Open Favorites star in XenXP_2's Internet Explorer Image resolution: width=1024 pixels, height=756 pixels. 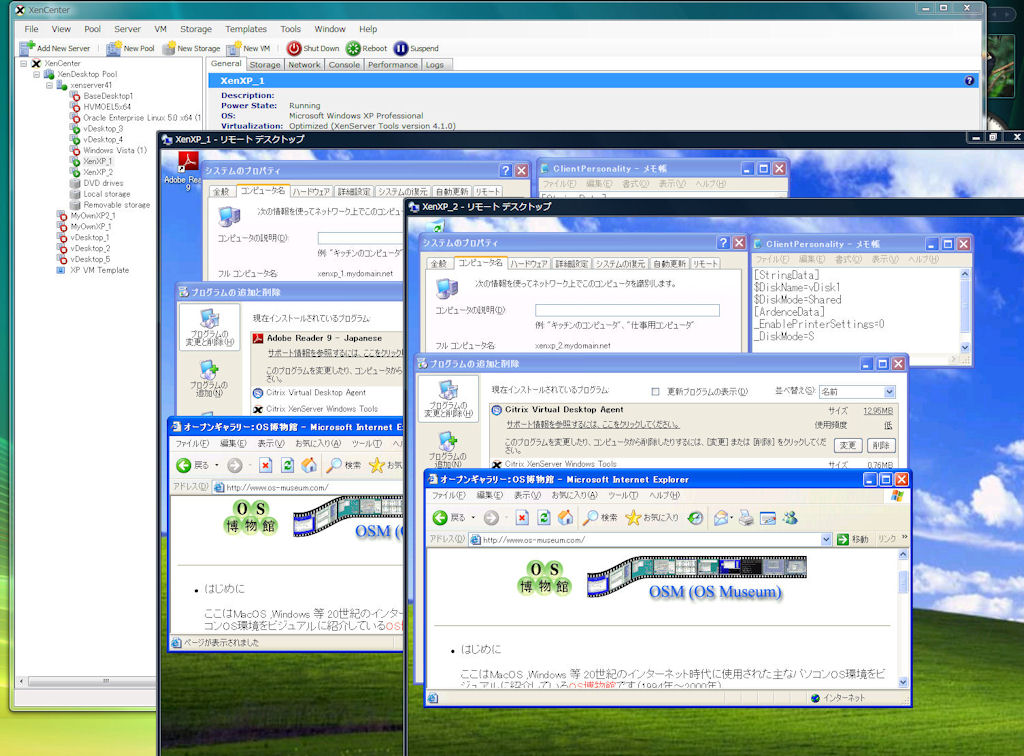coord(633,518)
